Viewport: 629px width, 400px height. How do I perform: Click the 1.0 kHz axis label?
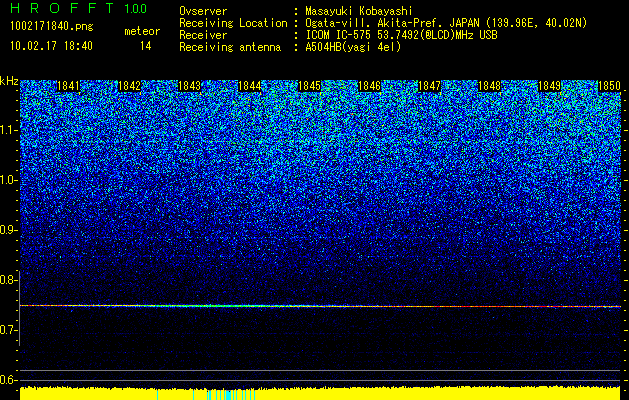9,180
